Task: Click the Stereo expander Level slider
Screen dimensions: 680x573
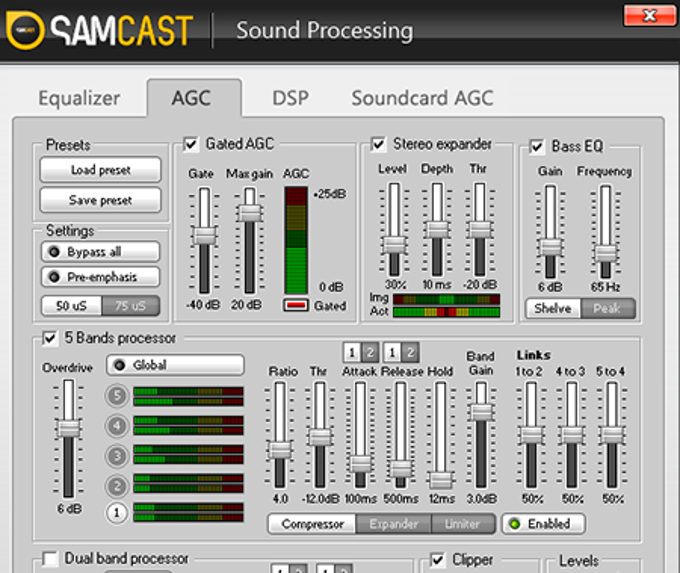Action: coord(394,245)
